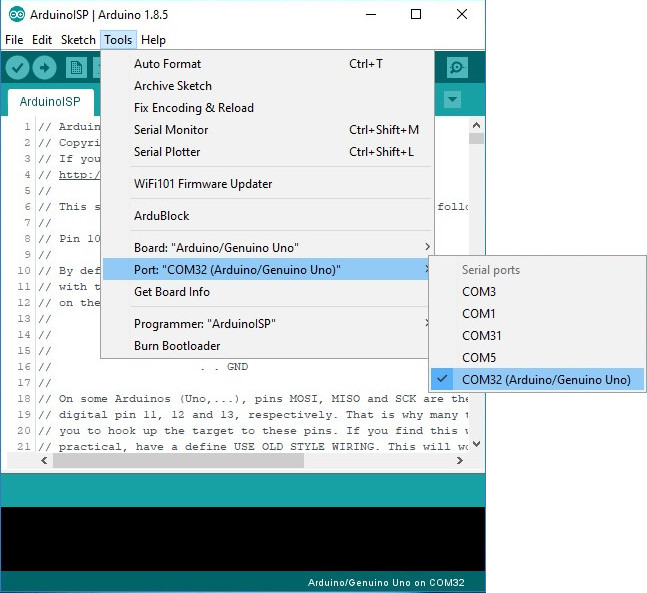Click line number 19 in the gutter
The height and width of the screenshot is (593, 647).
pyautogui.click(x=24, y=415)
